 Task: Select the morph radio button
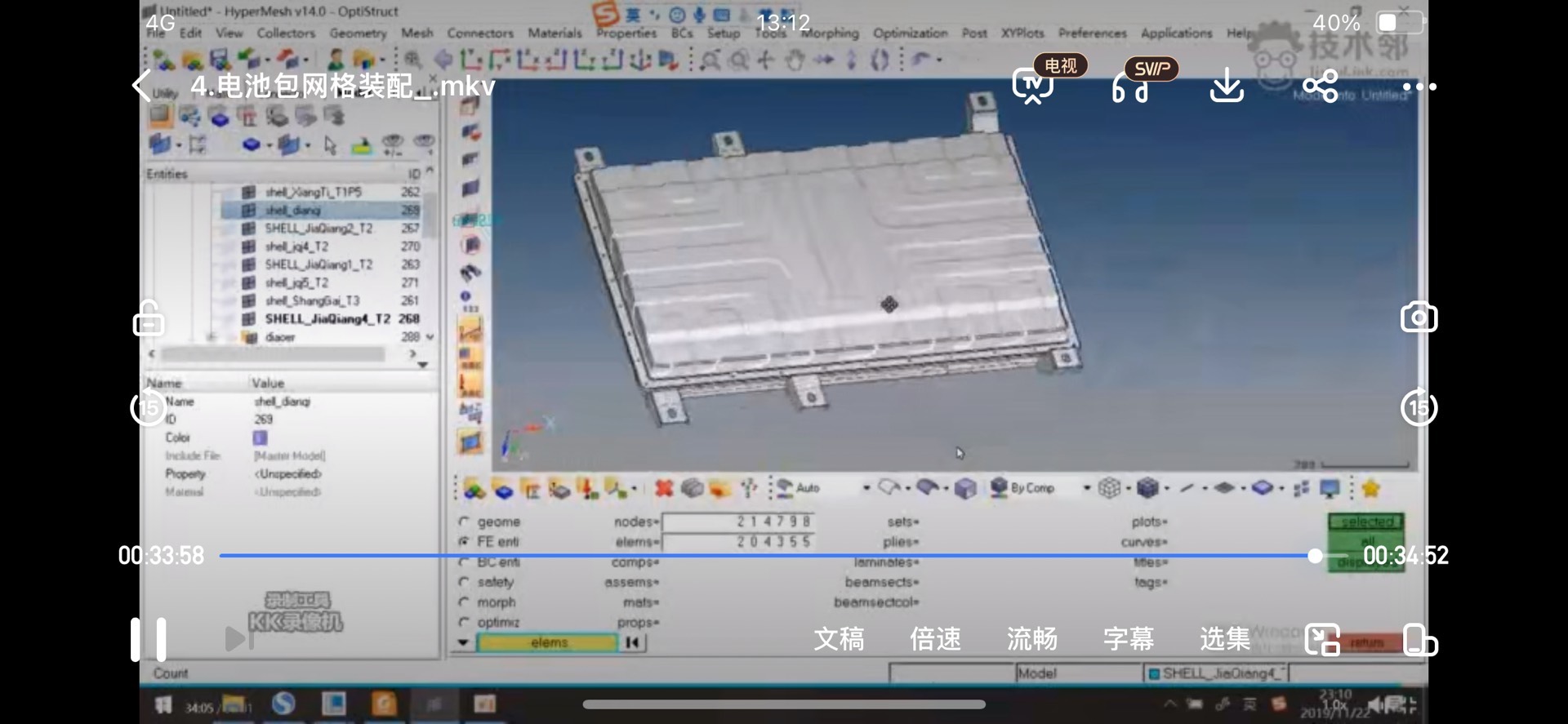(x=464, y=602)
